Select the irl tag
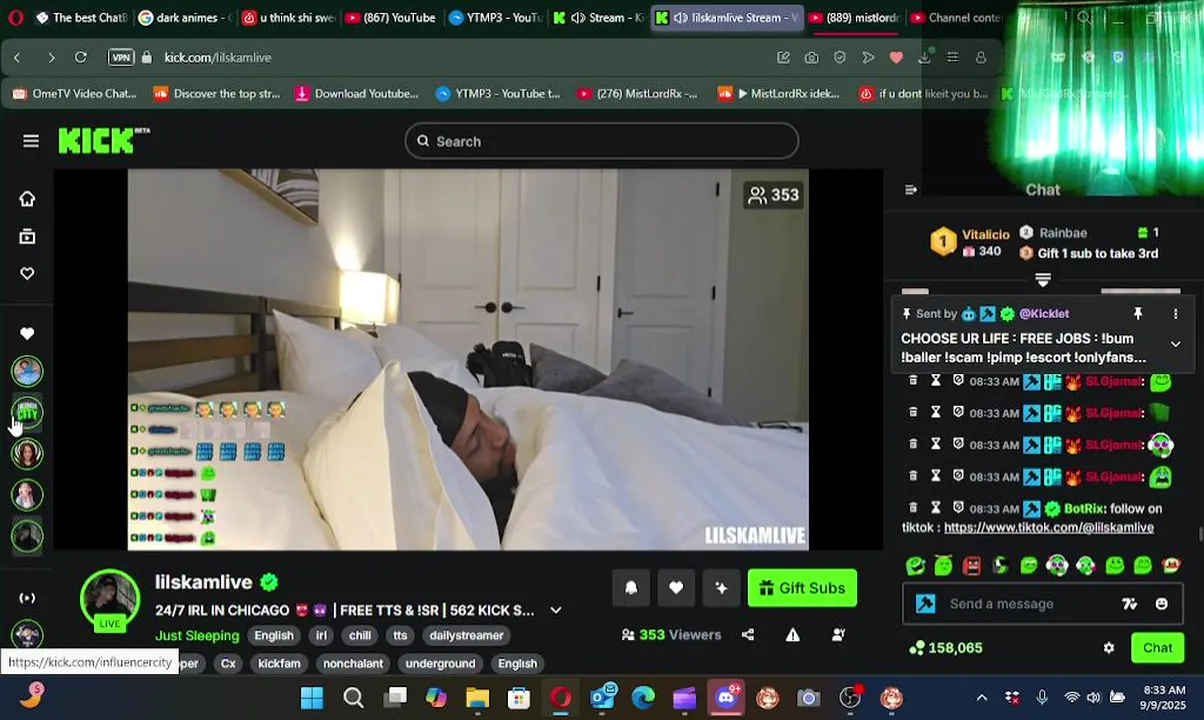This screenshot has height=720, width=1204. point(321,635)
